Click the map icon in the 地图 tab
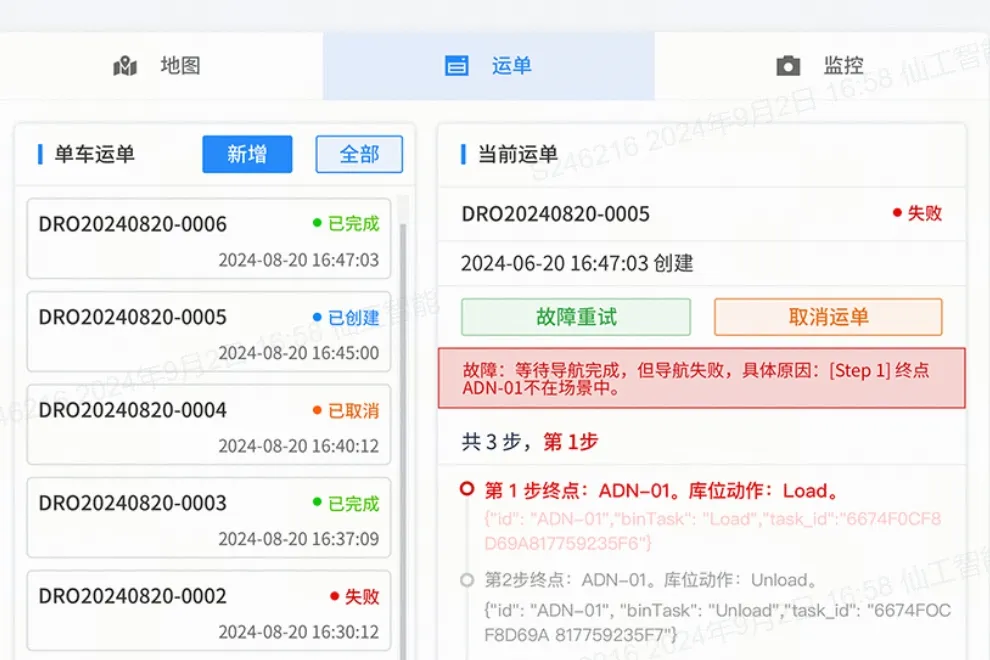990x660 pixels. (125, 67)
